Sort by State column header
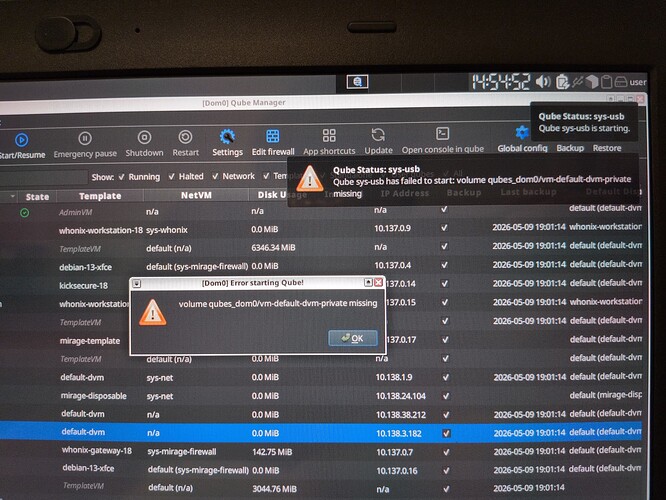 pyautogui.click(x=37, y=197)
